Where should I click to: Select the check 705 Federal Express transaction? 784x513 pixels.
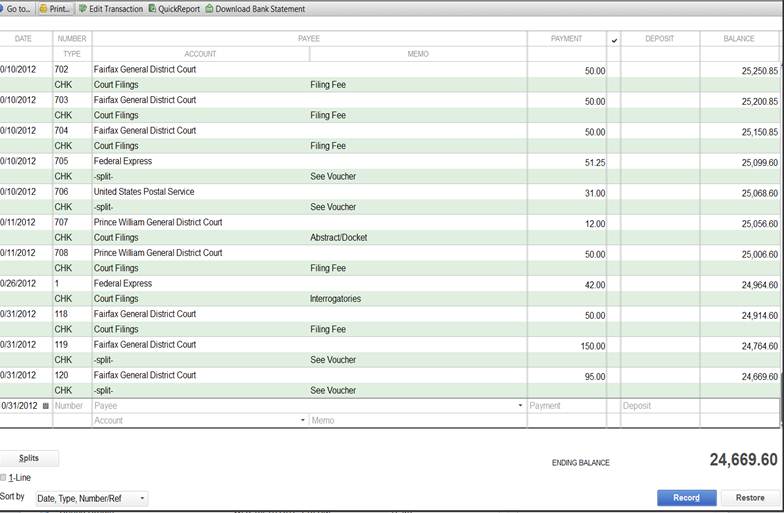click(300, 161)
